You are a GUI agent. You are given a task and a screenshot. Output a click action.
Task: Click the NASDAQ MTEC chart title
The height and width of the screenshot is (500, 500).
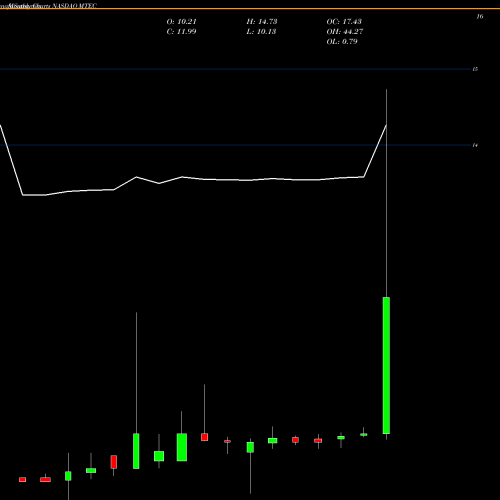pos(75,6)
